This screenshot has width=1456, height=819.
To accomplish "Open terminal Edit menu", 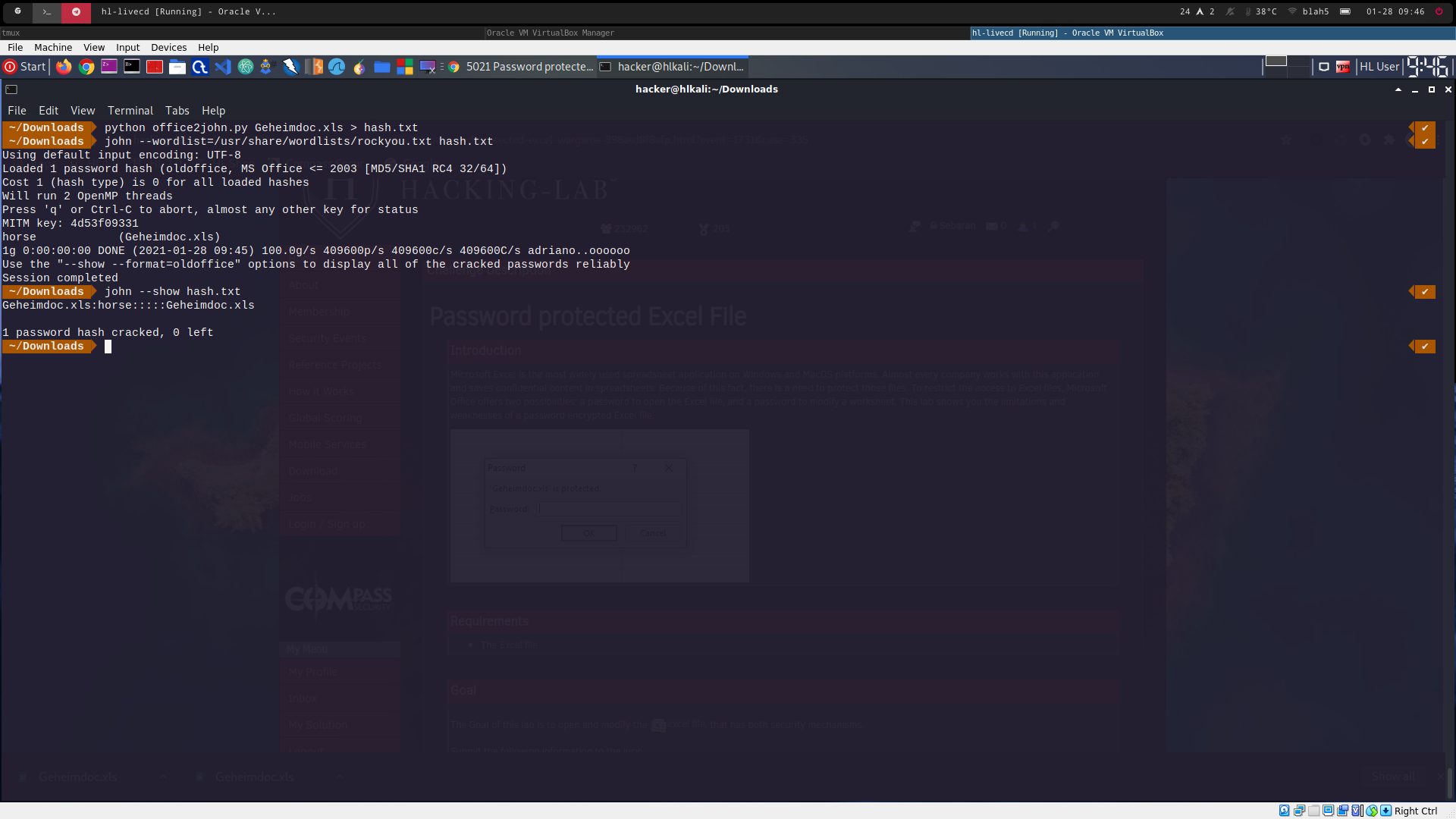I will (49, 111).
